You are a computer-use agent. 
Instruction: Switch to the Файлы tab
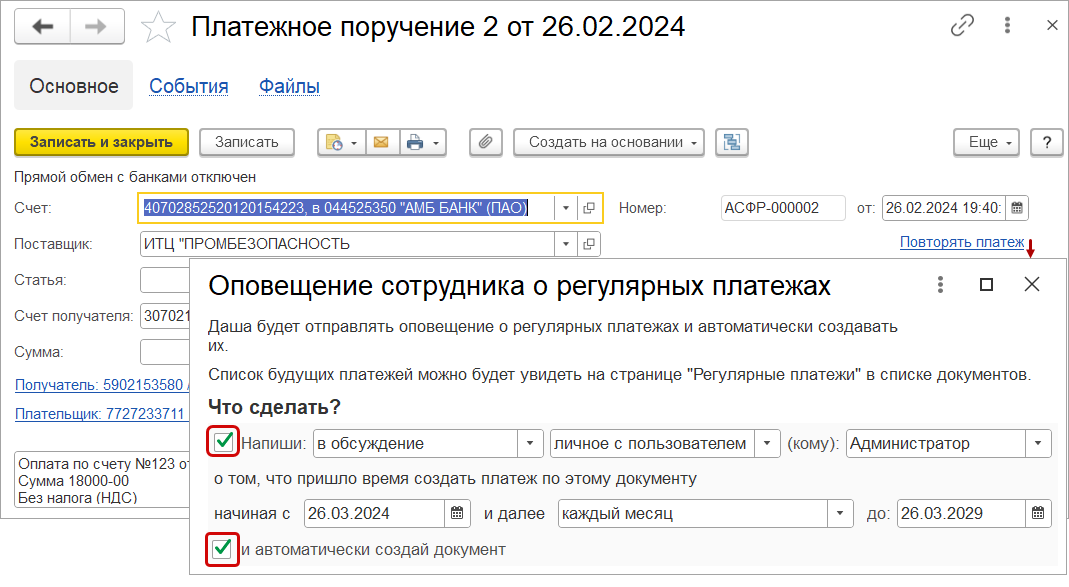[x=289, y=87]
